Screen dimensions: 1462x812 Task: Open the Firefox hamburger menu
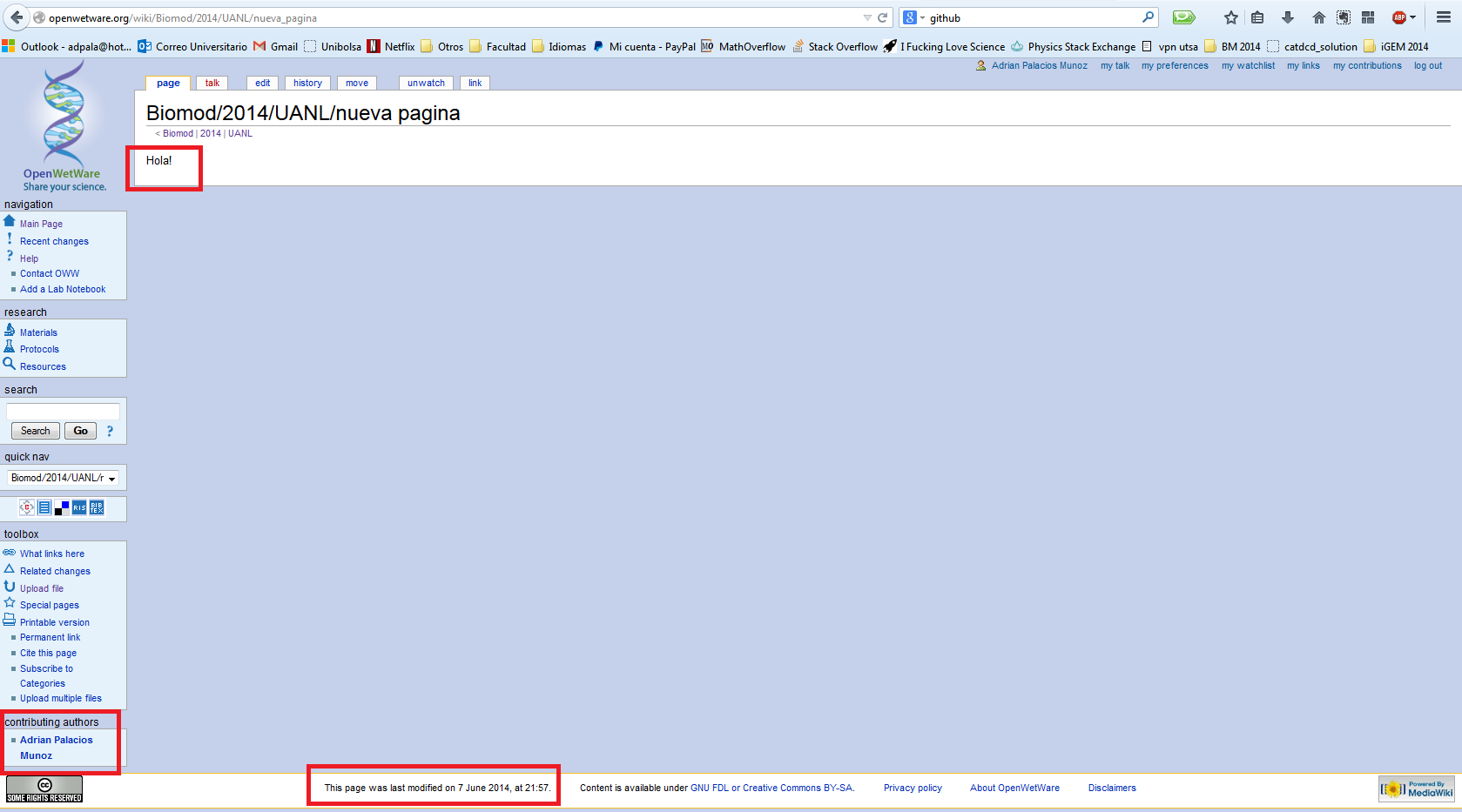tap(1443, 17)
